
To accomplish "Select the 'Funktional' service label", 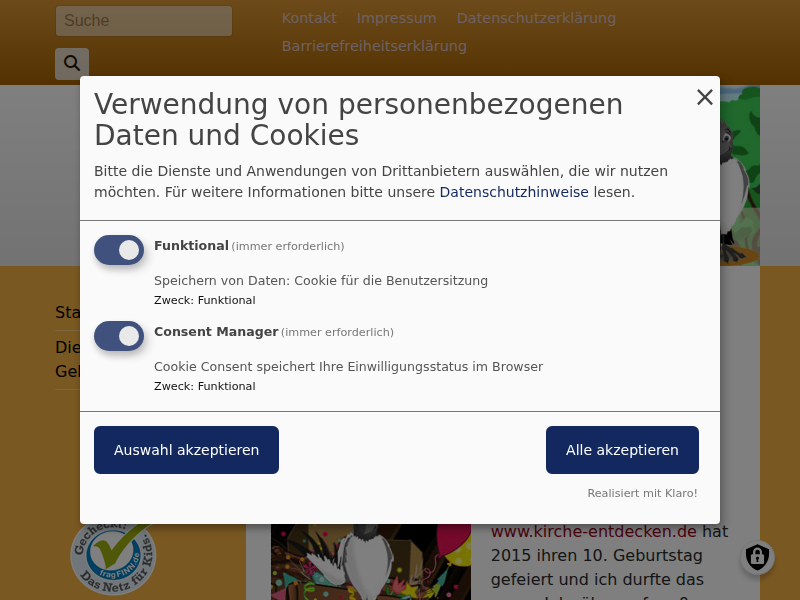I will 191,246.
